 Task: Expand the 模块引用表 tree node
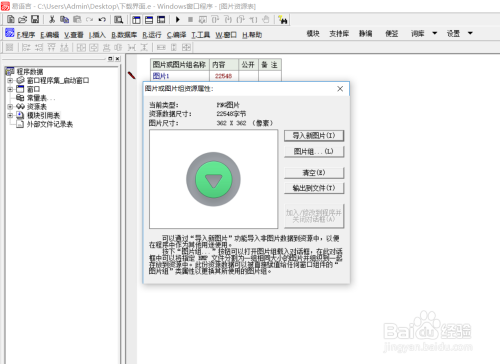coord(10,115)
